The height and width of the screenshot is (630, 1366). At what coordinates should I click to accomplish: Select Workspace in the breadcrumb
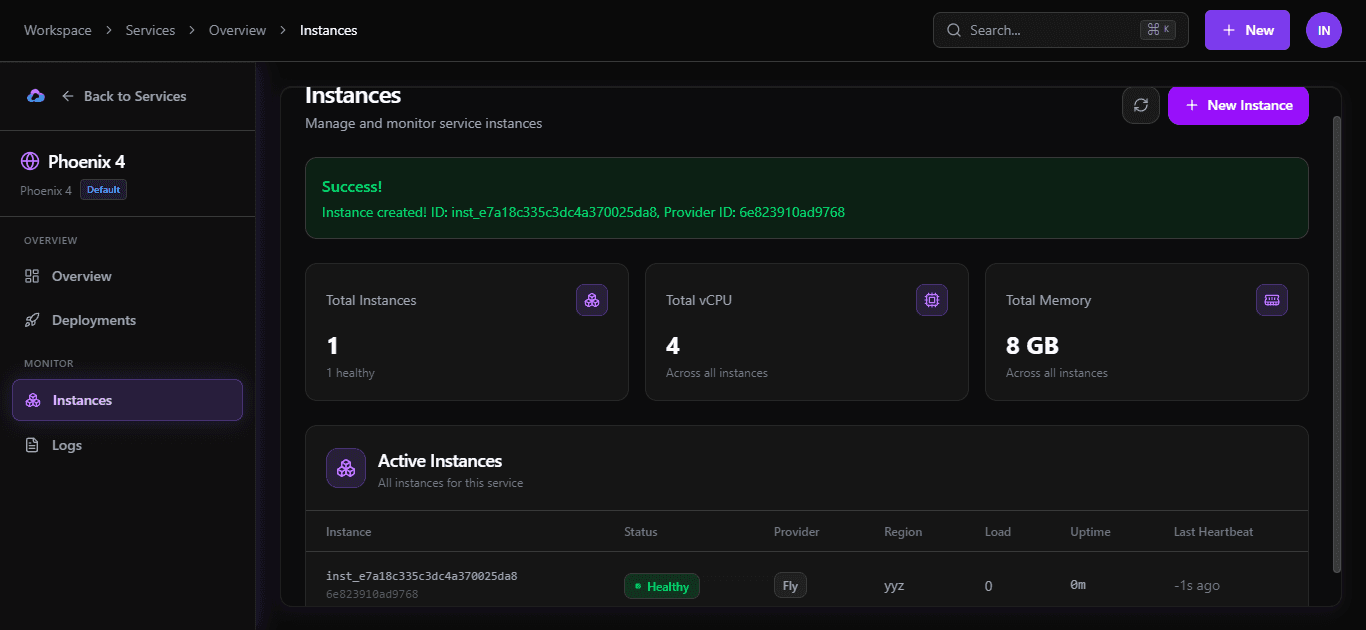57,30
